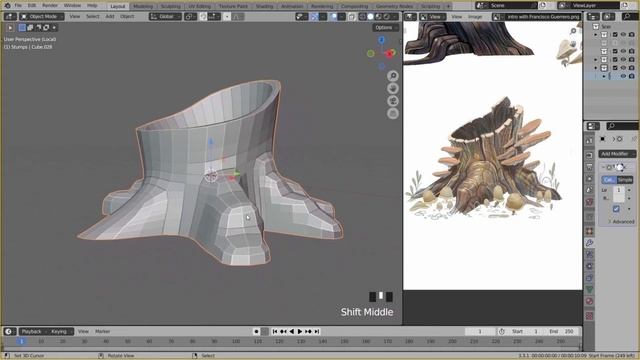Click the image editor zoom magnifier icon
640x360 pixels.
573,31
